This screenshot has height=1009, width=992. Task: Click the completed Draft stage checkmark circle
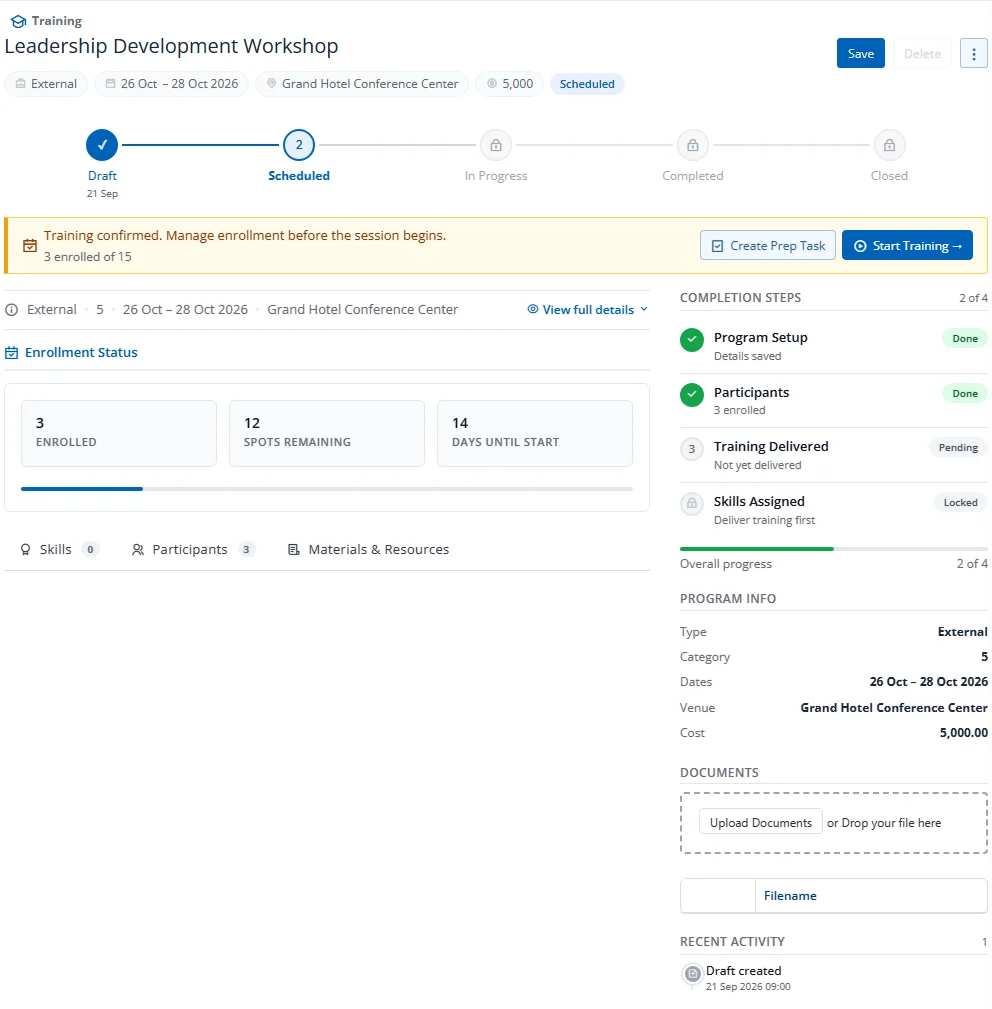click(x=102, y=145)
